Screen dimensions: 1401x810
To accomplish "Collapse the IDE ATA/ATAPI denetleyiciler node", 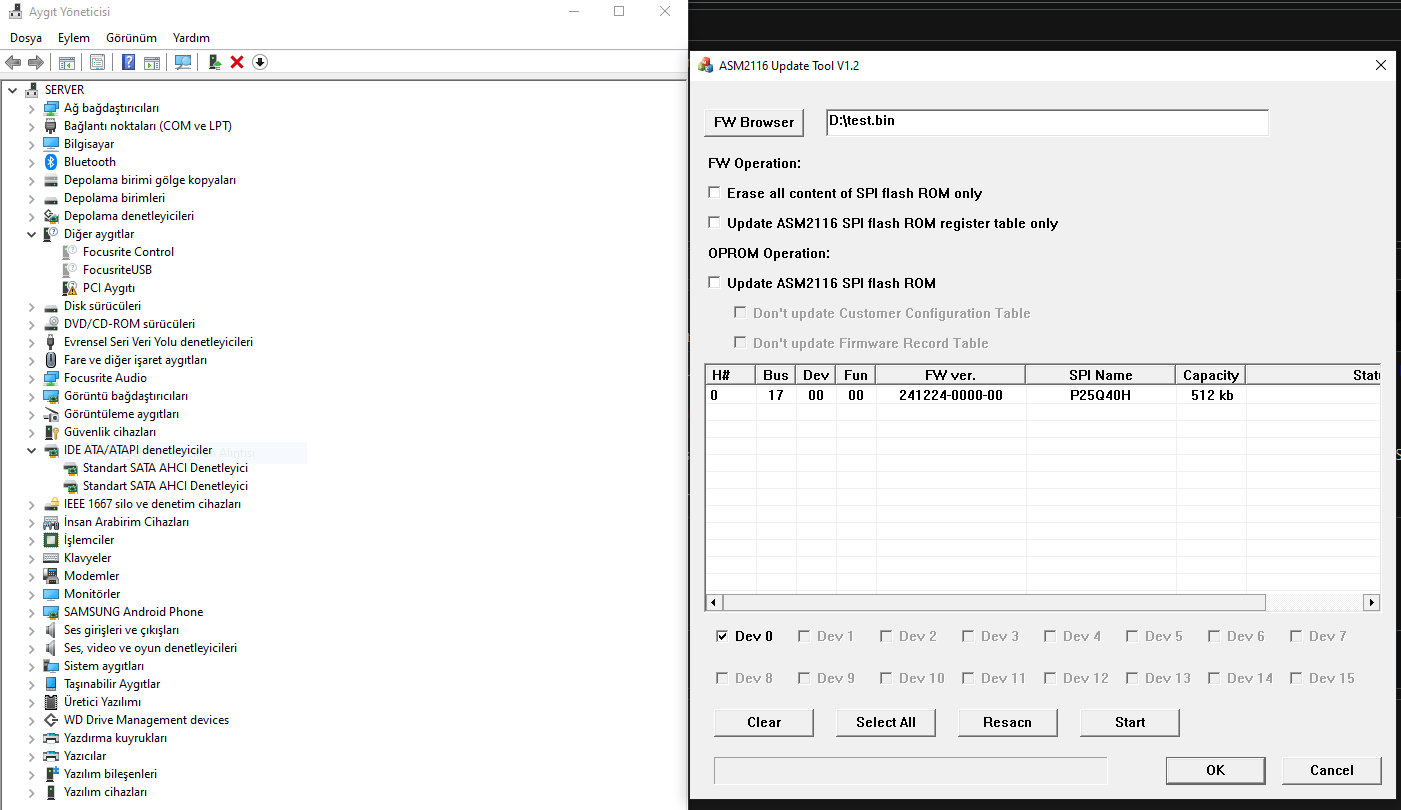I will (x=32, y=450).
